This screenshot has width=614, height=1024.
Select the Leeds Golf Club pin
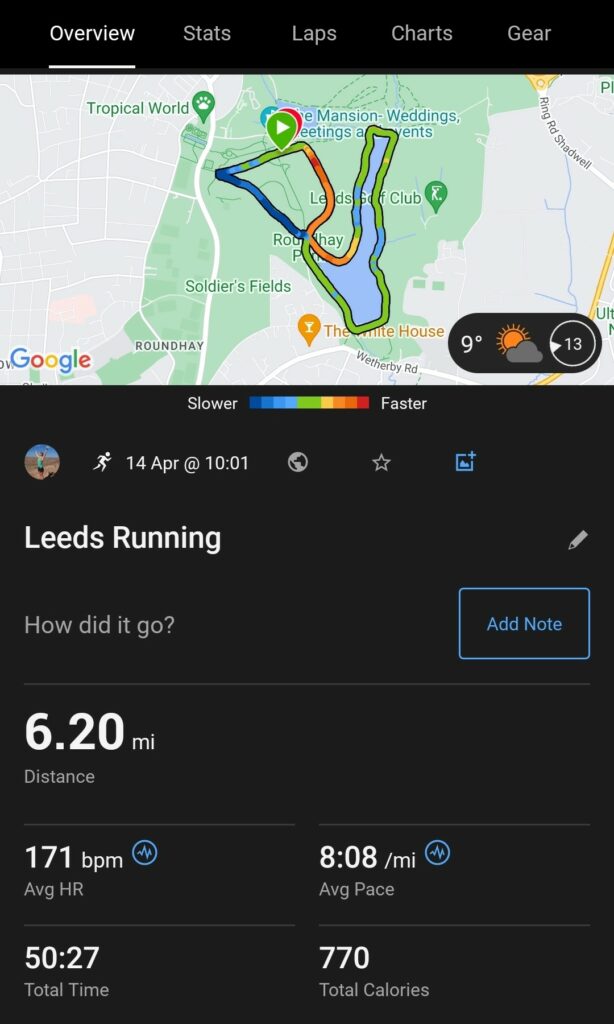tap(435, 194)
